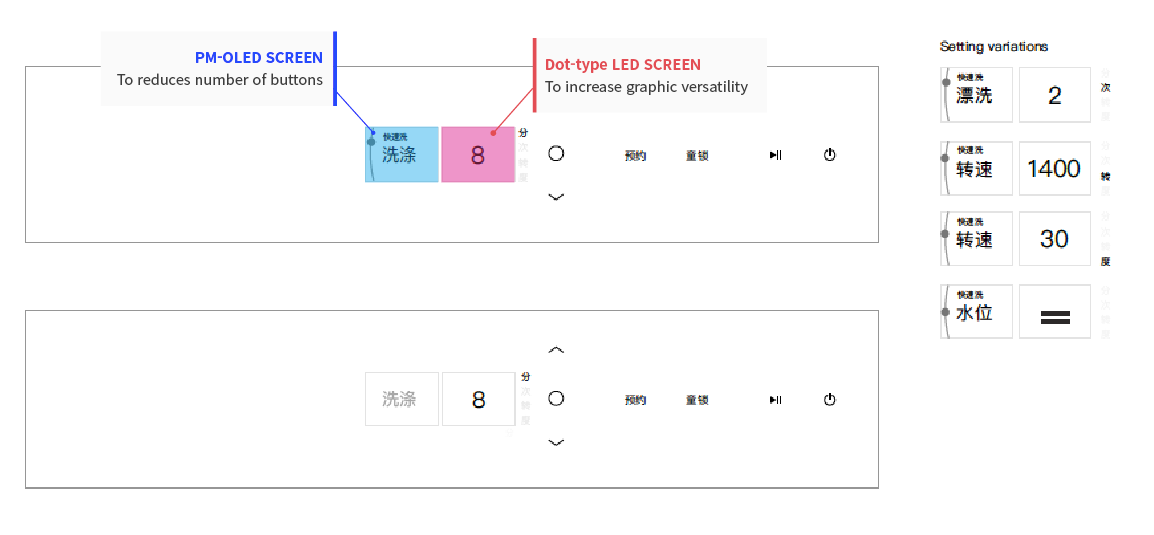Viewport: 1154px width, 535px height.
Task: Tap 童锁 child lock on upper panel
Action: click(697, 155)
